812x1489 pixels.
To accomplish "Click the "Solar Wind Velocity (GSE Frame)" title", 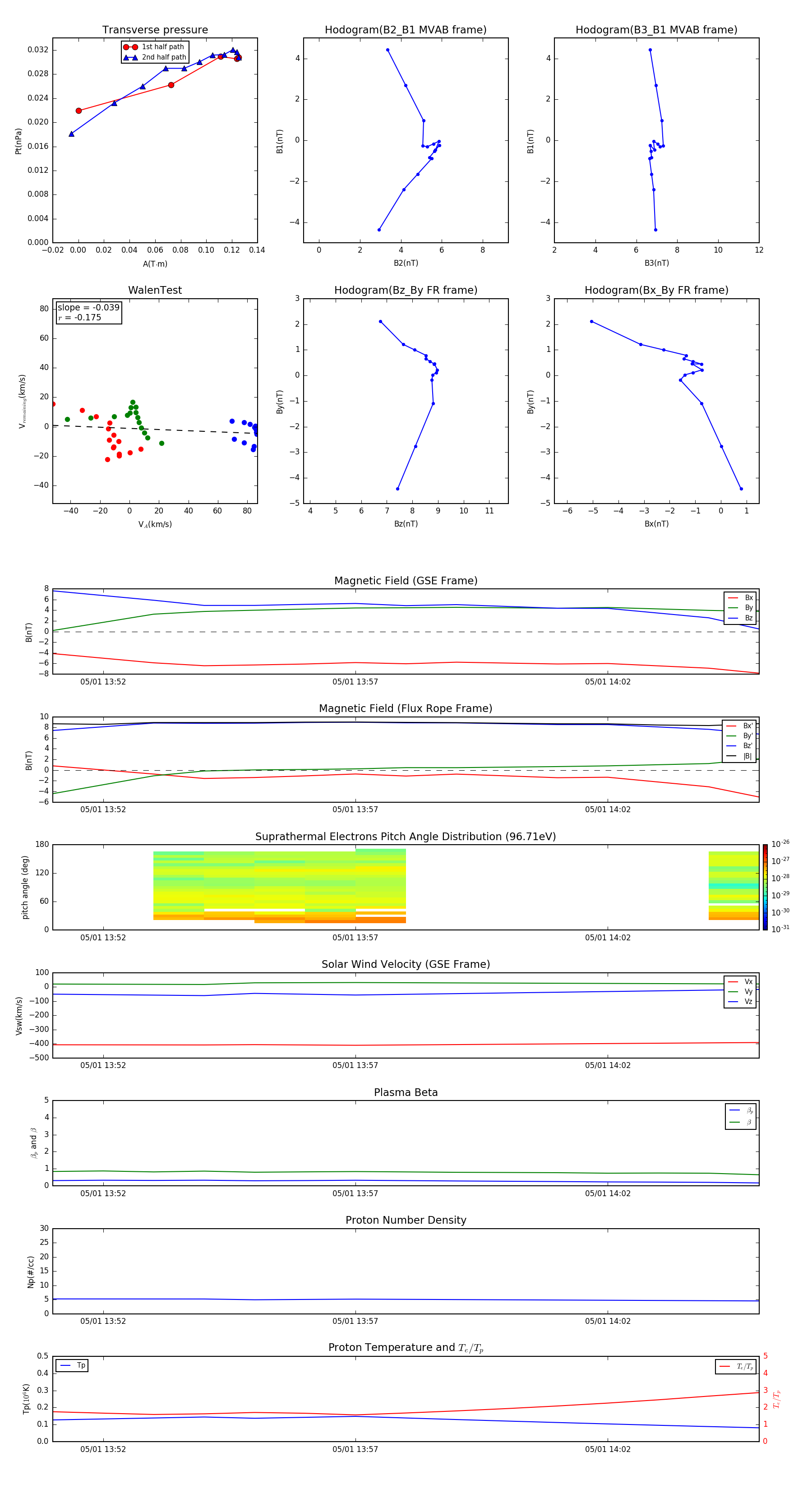I will (x=406, y=965).
